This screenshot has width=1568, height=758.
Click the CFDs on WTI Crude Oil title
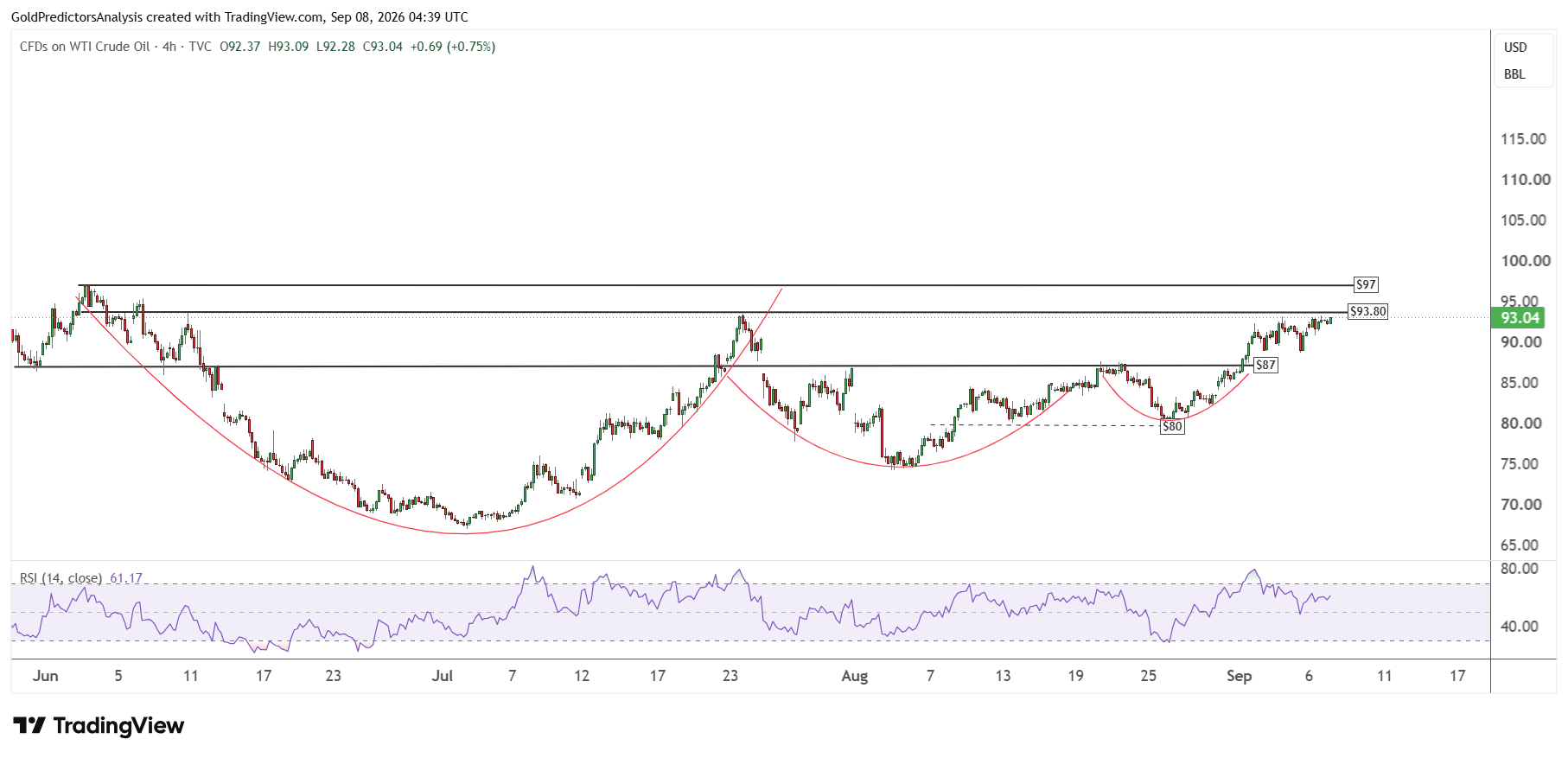point(85,47)
